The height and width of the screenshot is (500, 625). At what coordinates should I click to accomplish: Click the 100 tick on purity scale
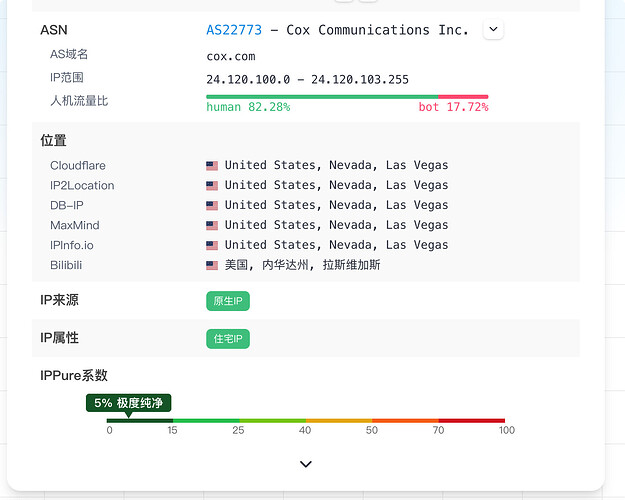point(507,430)
